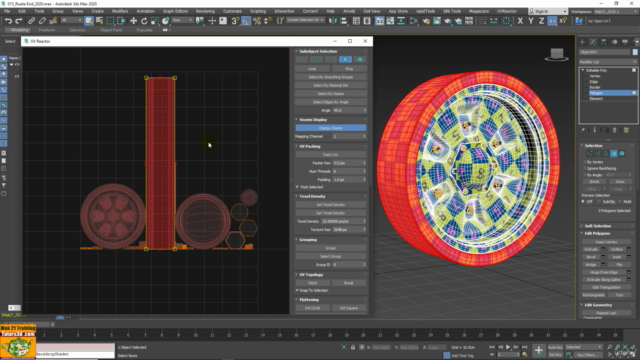Select the Unlink Selection icon
640x360 pixels.
(x=42, y=21)
